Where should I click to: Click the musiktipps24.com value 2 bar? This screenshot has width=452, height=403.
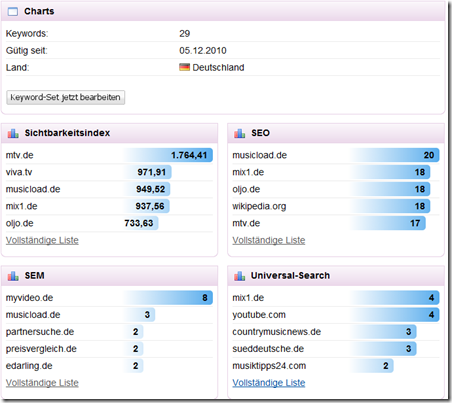[x=372, y=366]
